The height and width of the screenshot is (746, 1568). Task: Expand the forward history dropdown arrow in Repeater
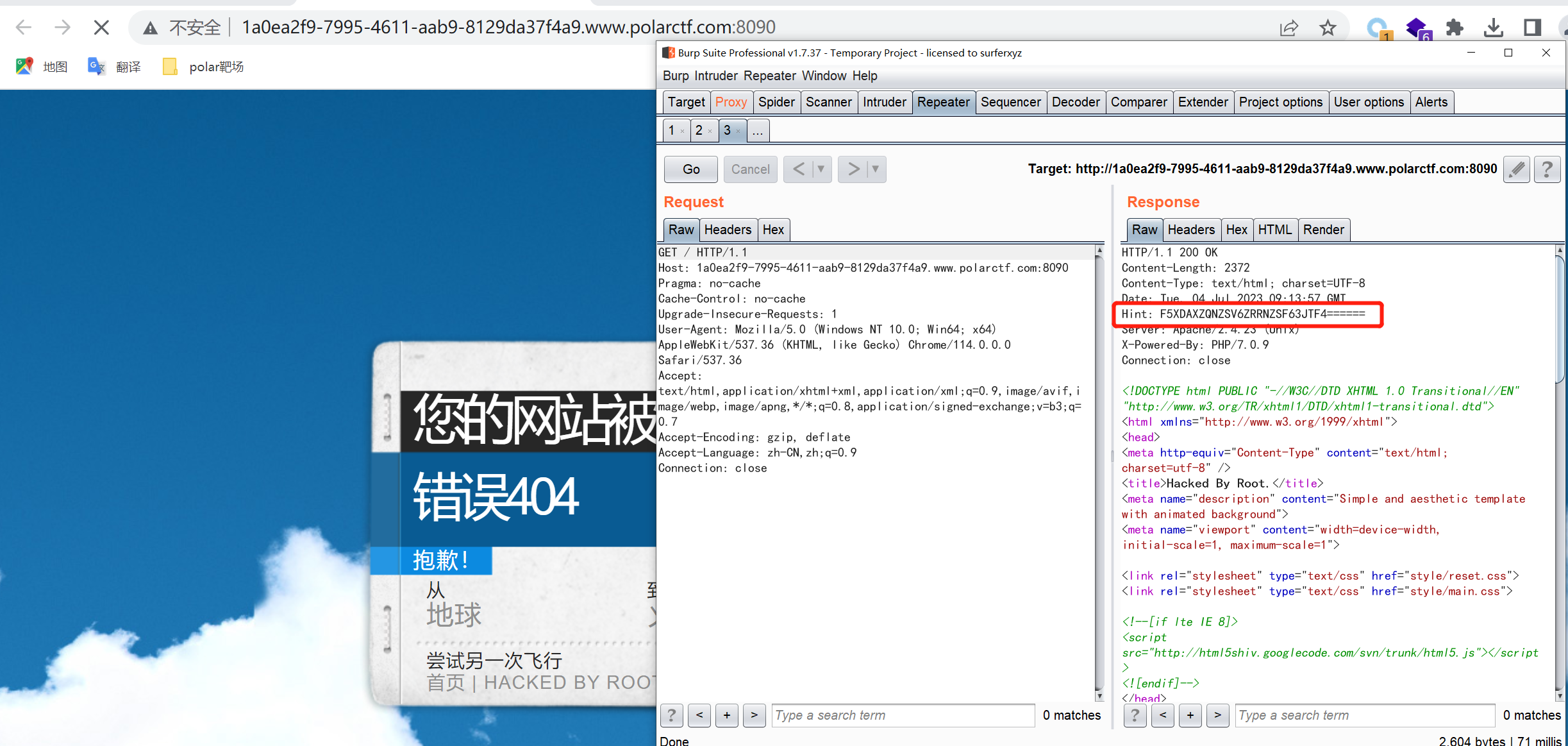pos(875,169)
